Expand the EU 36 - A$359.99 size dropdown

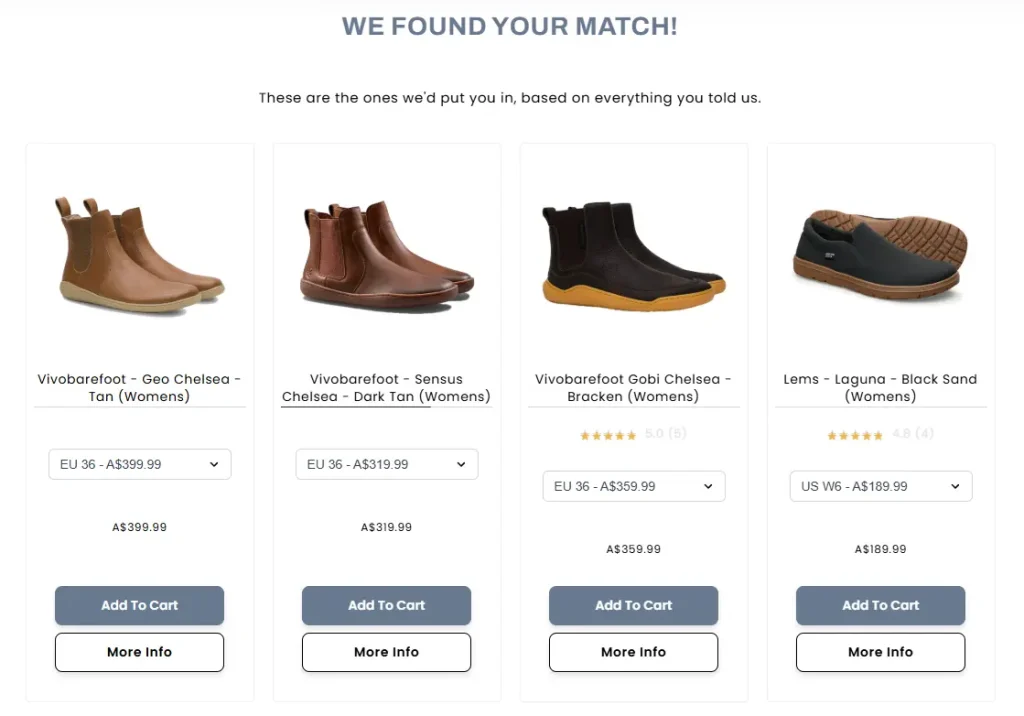point(633,487)
